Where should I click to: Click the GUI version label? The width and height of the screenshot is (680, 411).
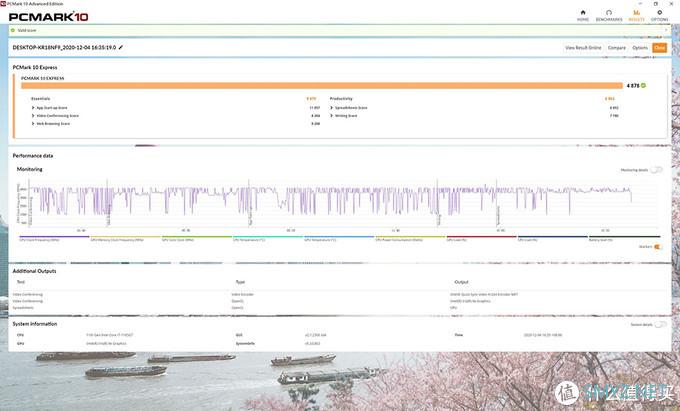coord(239,335)
